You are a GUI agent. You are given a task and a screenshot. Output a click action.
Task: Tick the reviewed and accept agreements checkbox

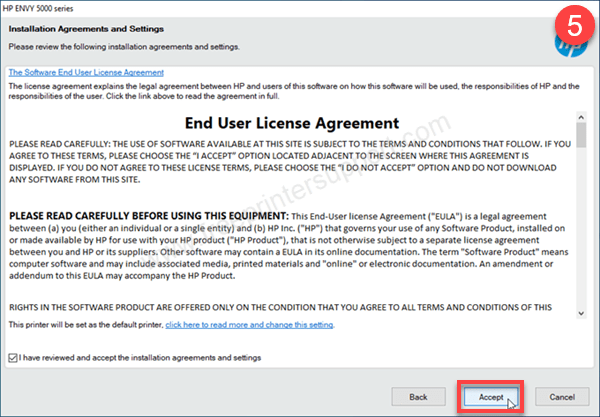click(x=12, y=357)
